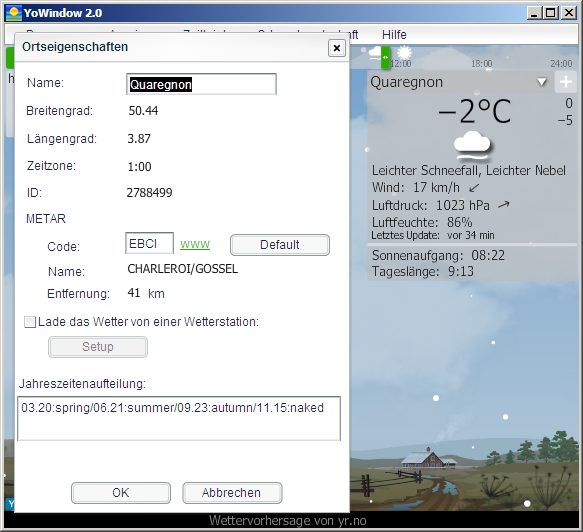The width and height of the screenshot is (583, 532).
Task: Click the pressure trend arrow icon
Action: click(x=503, y=205)
